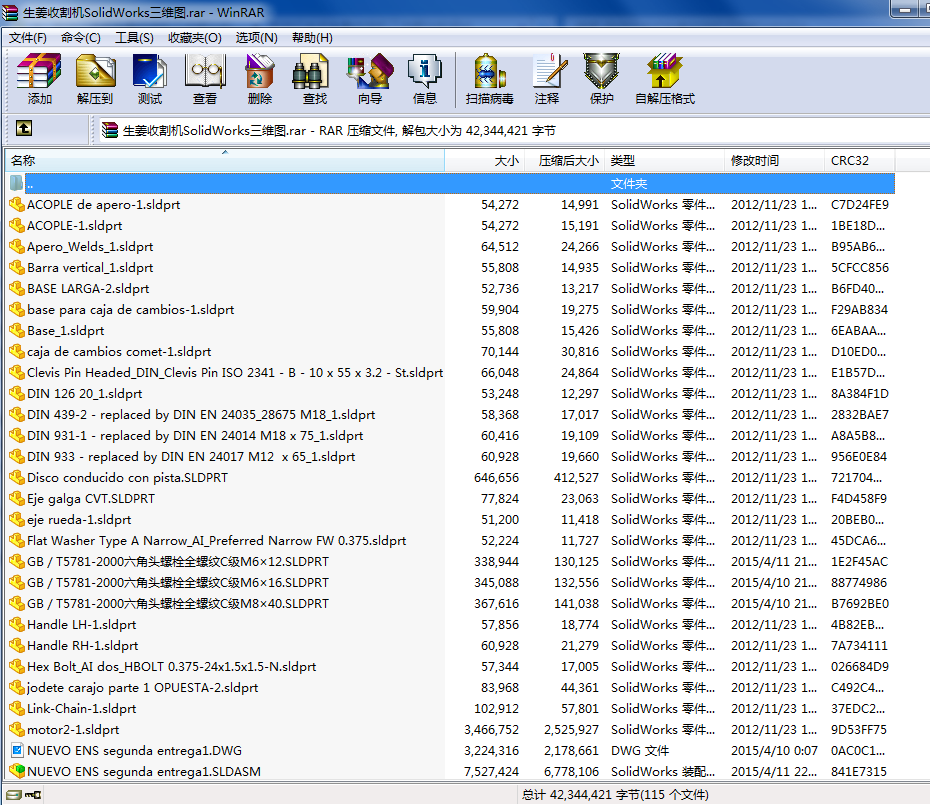Click icon of ACOPLE de apero-1.sldprt
This screenshot has width=930, height=805.
tap(17, 205)
